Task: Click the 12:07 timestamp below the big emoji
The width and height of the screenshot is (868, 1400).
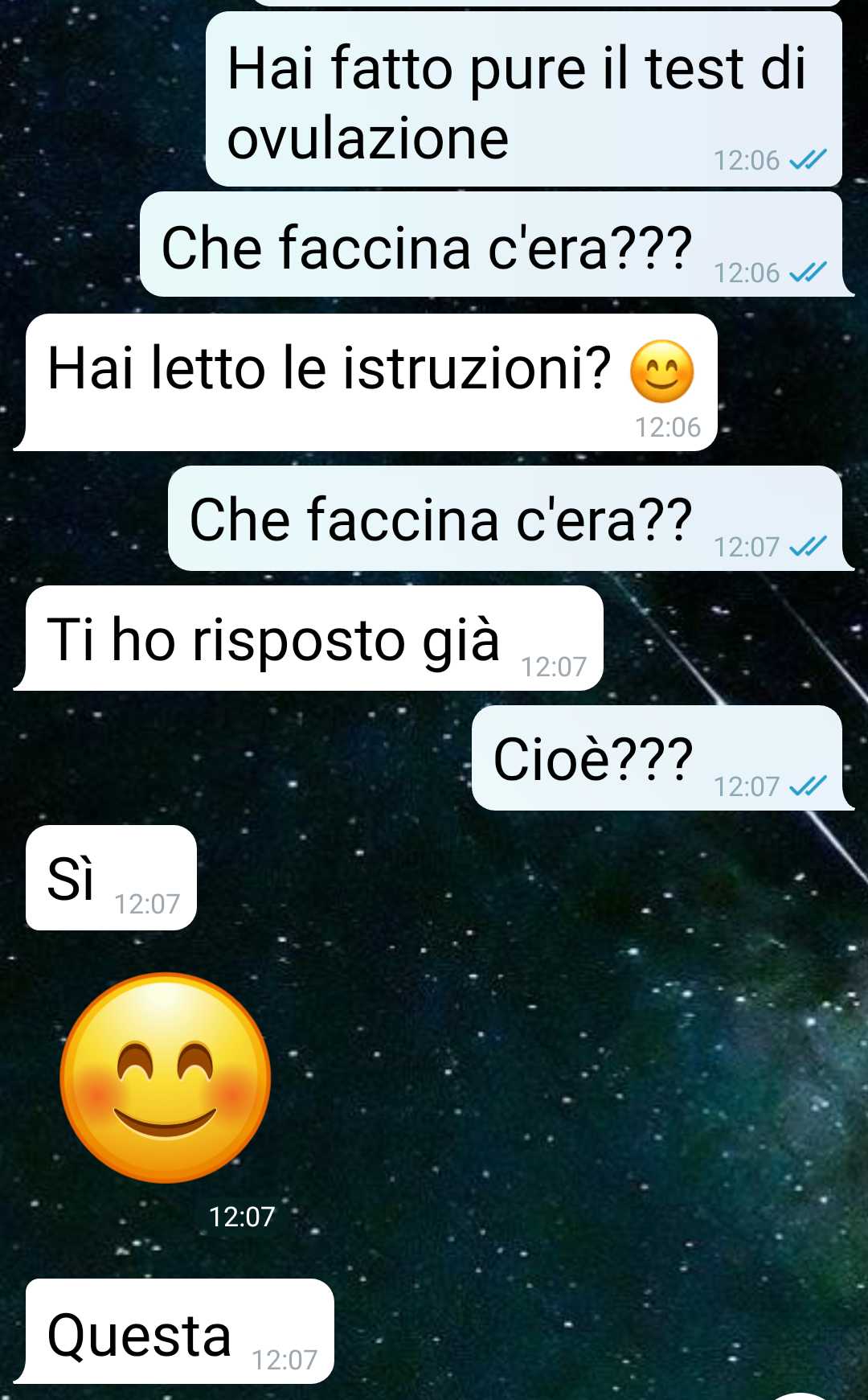Action: [x=241, y=1217]
